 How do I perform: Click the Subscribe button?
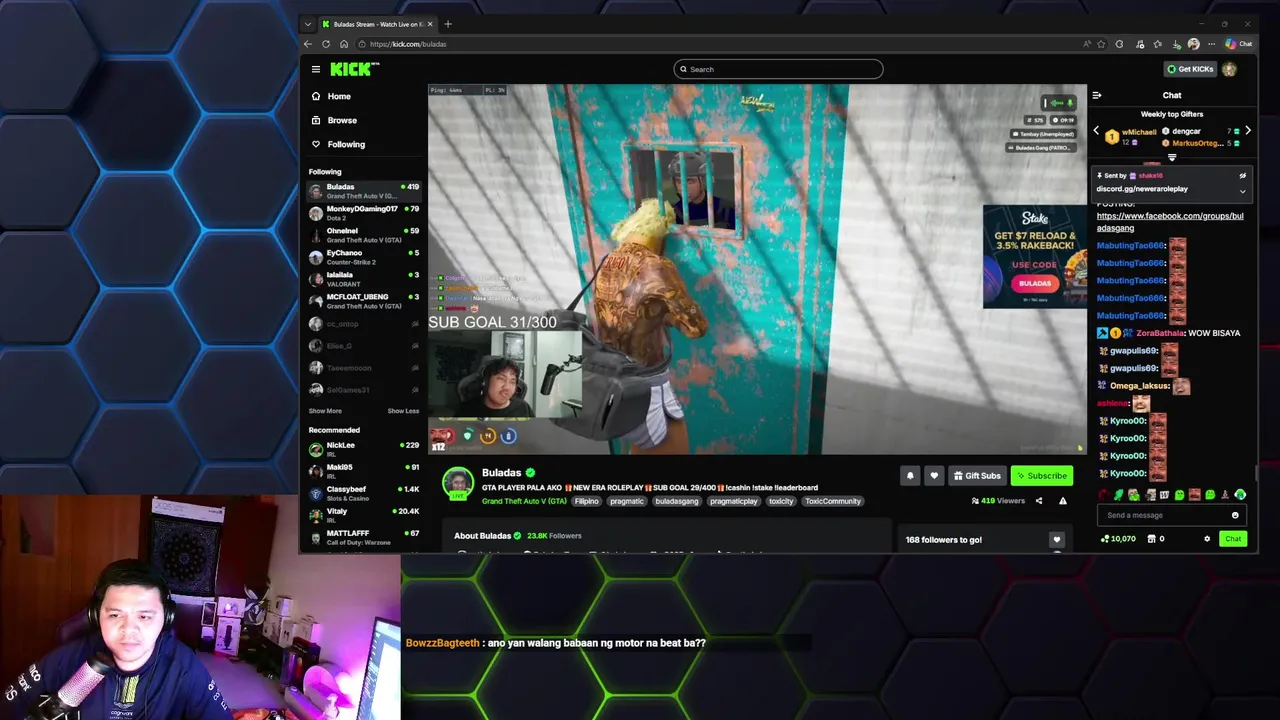[1042, 476]
